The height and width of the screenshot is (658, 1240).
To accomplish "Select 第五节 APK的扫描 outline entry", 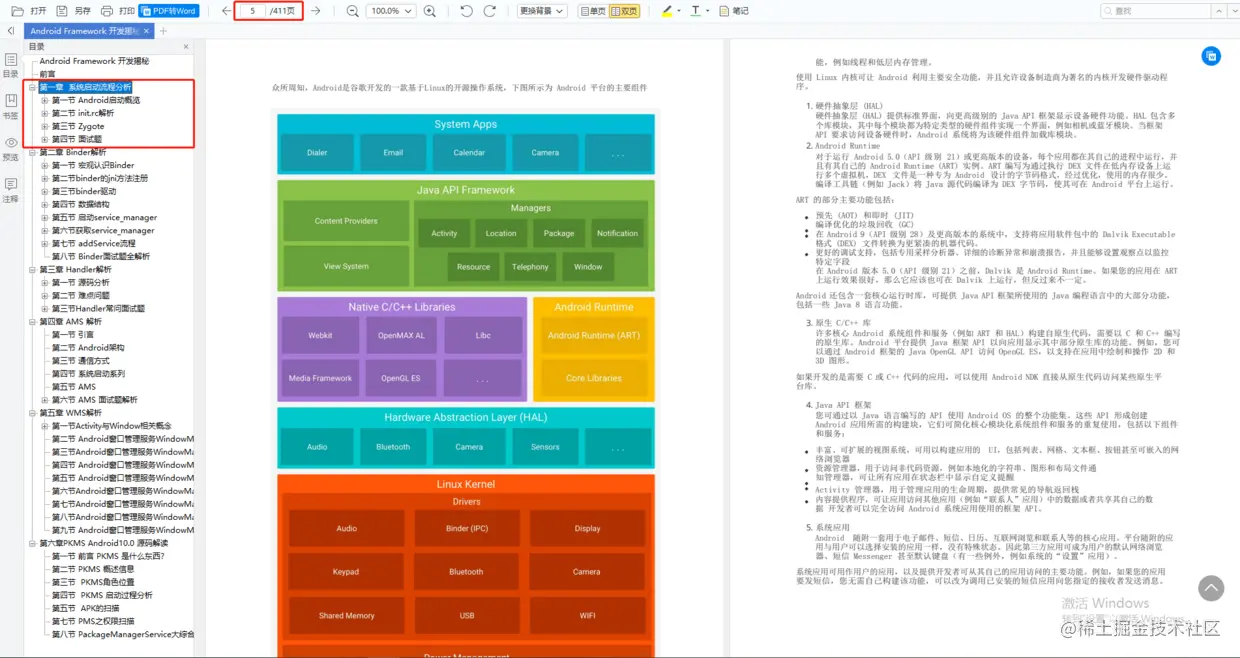I will pyautogui.click(x=85, y=607).
